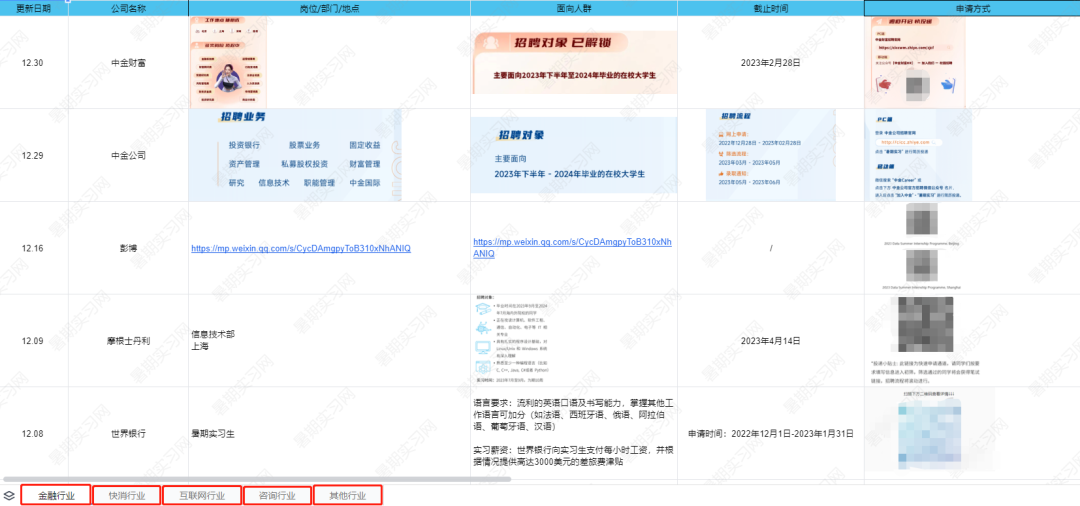The height and width of the screenshot is (506, 1080).
Task: Select the 公司名称 column header
Action: pyautogui.click(x=128, y=8)
